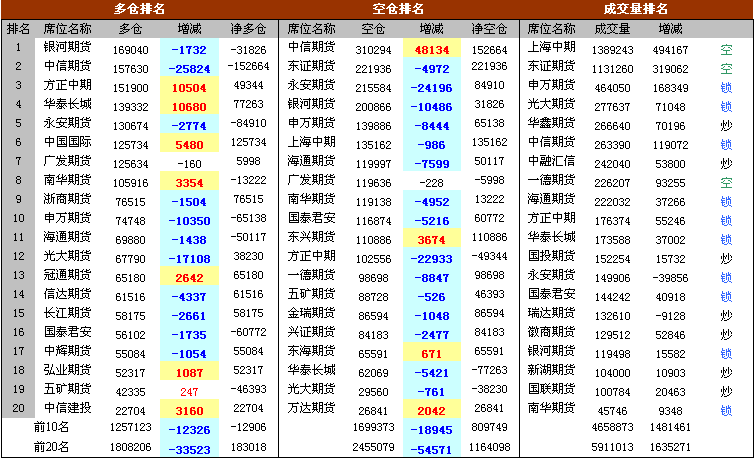755x458 pixels.
Task: Click the 前20名 summary label
Action: pyautogui.click(x=52, y=447)
